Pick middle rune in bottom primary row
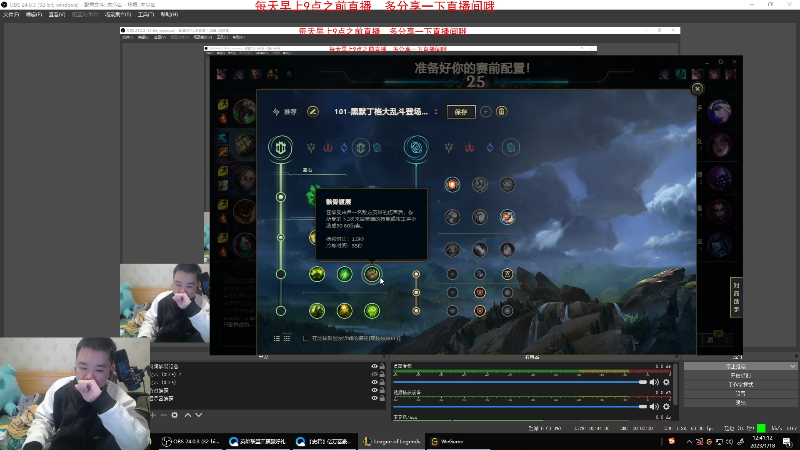800x450 pixels. (344, 311)
